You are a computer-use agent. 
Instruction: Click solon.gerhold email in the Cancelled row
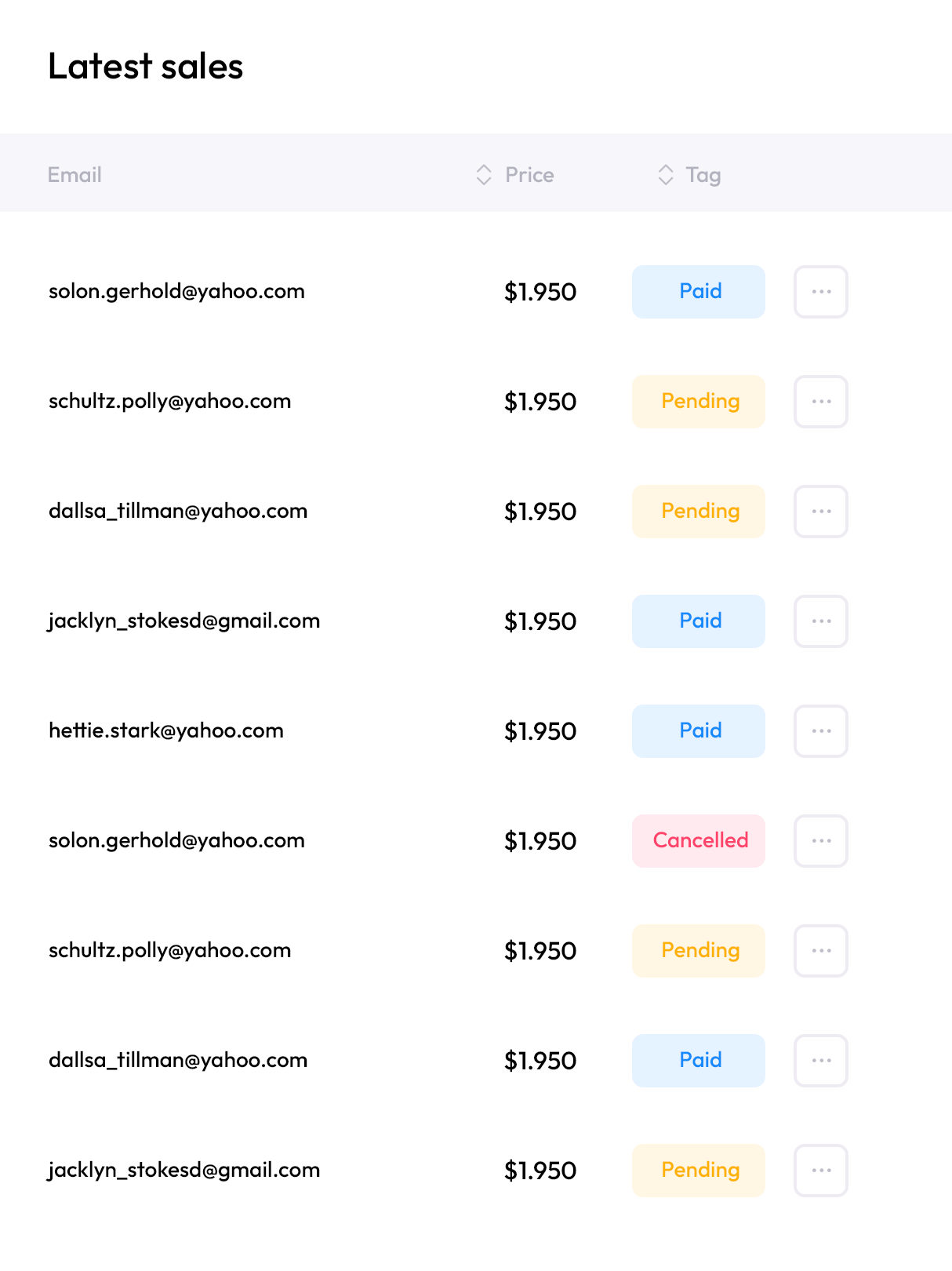176,840
